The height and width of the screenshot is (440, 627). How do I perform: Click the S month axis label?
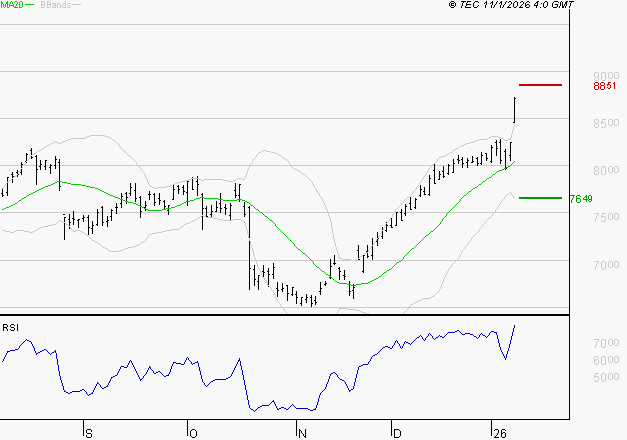click(x=89, y=434)
